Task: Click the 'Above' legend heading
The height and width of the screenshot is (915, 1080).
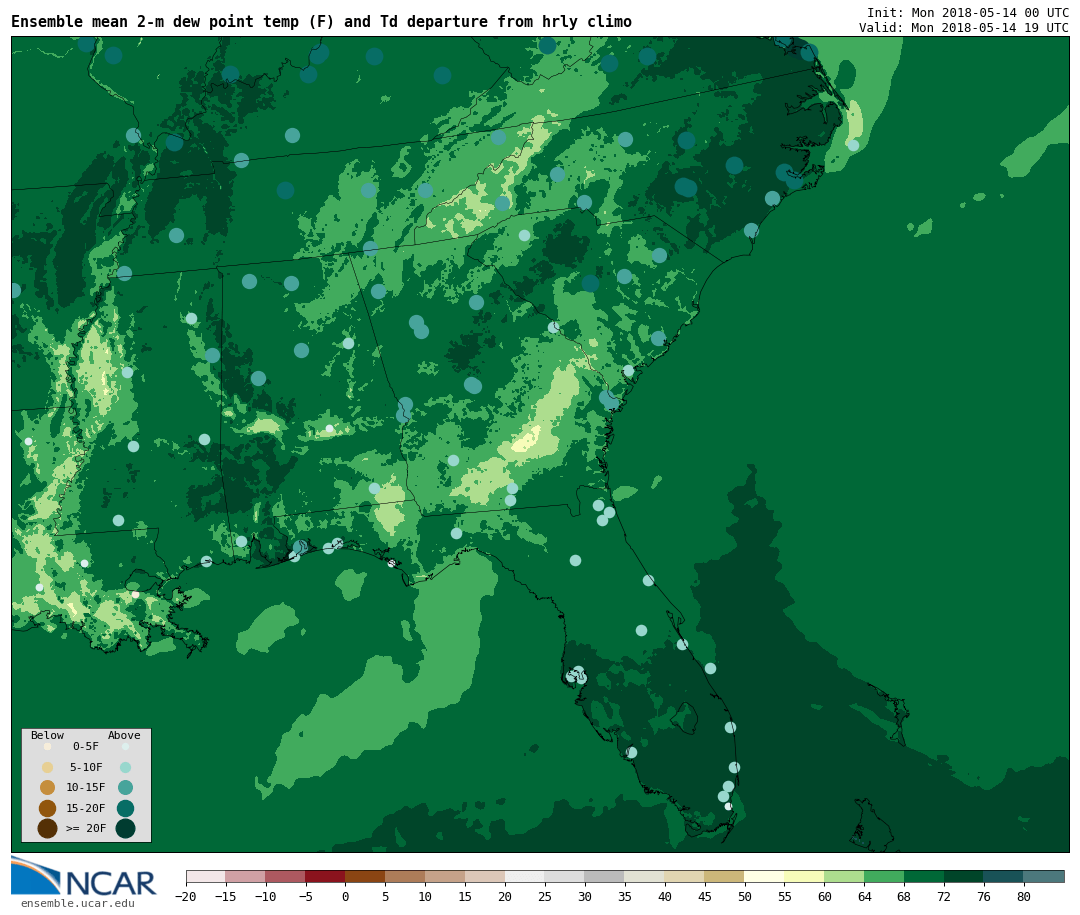Action: tap(124, 735)
